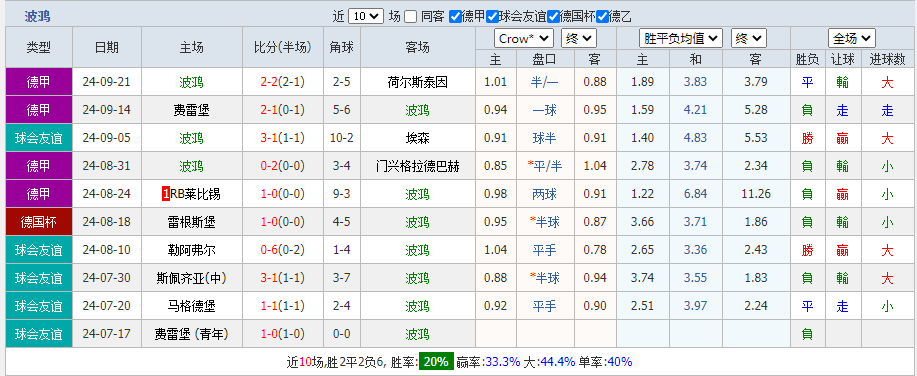Click the 比分(半场) column header
The height and width of the screenshot is (376, 917).
click(283, 47)
